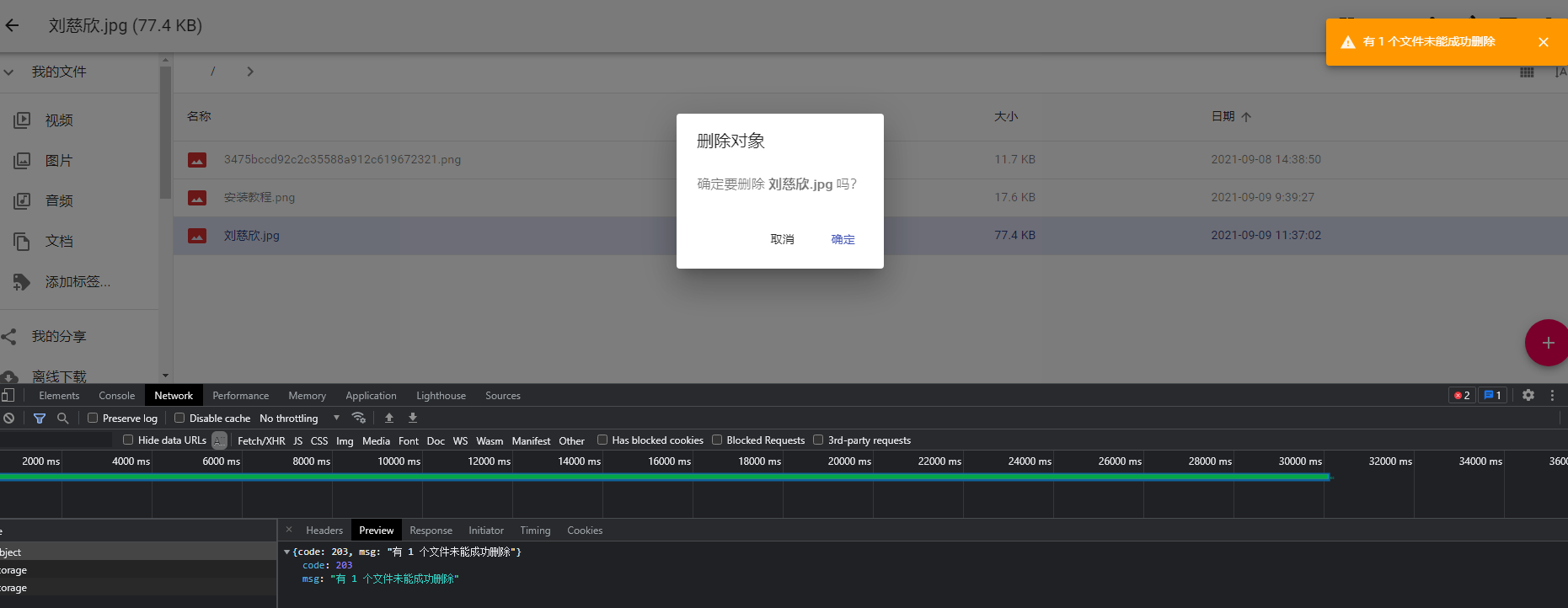
Task: Click the red plus upload button
Action: coord(1547,343)
